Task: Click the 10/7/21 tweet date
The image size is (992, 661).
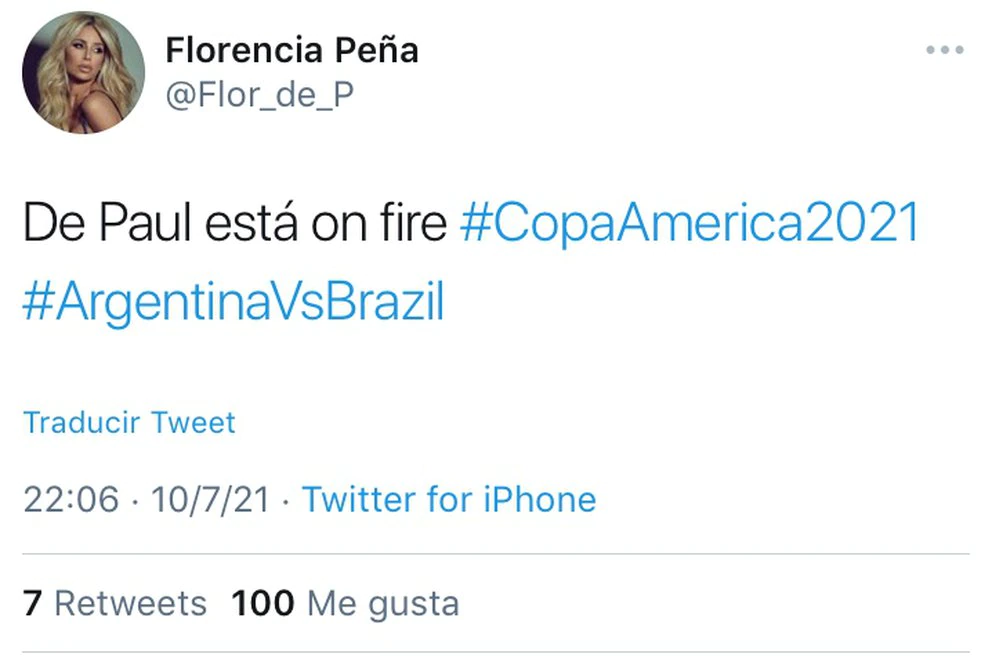Action: pos(210,499)
